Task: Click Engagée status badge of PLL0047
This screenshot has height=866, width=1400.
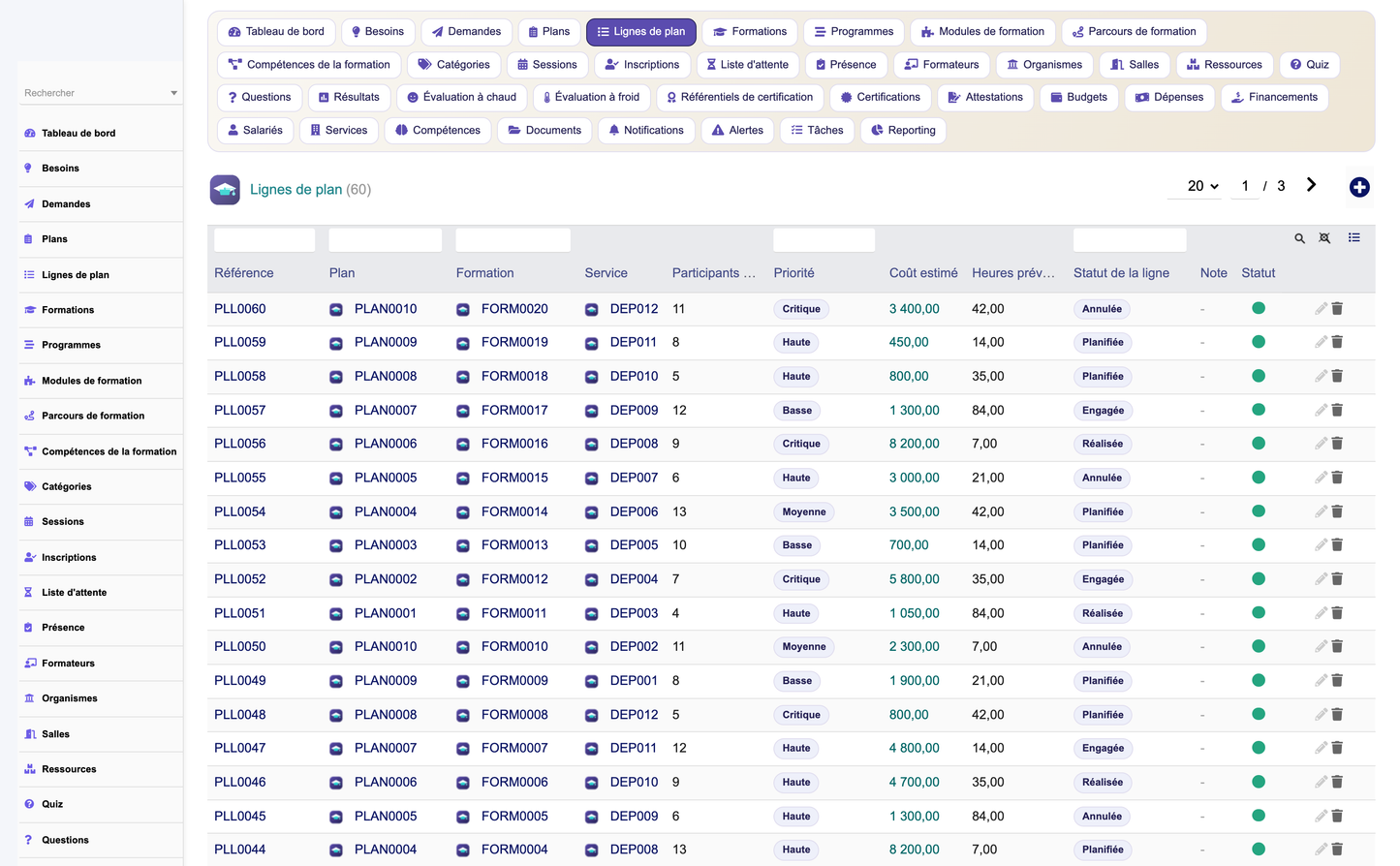Action: tap(1104, 748)
